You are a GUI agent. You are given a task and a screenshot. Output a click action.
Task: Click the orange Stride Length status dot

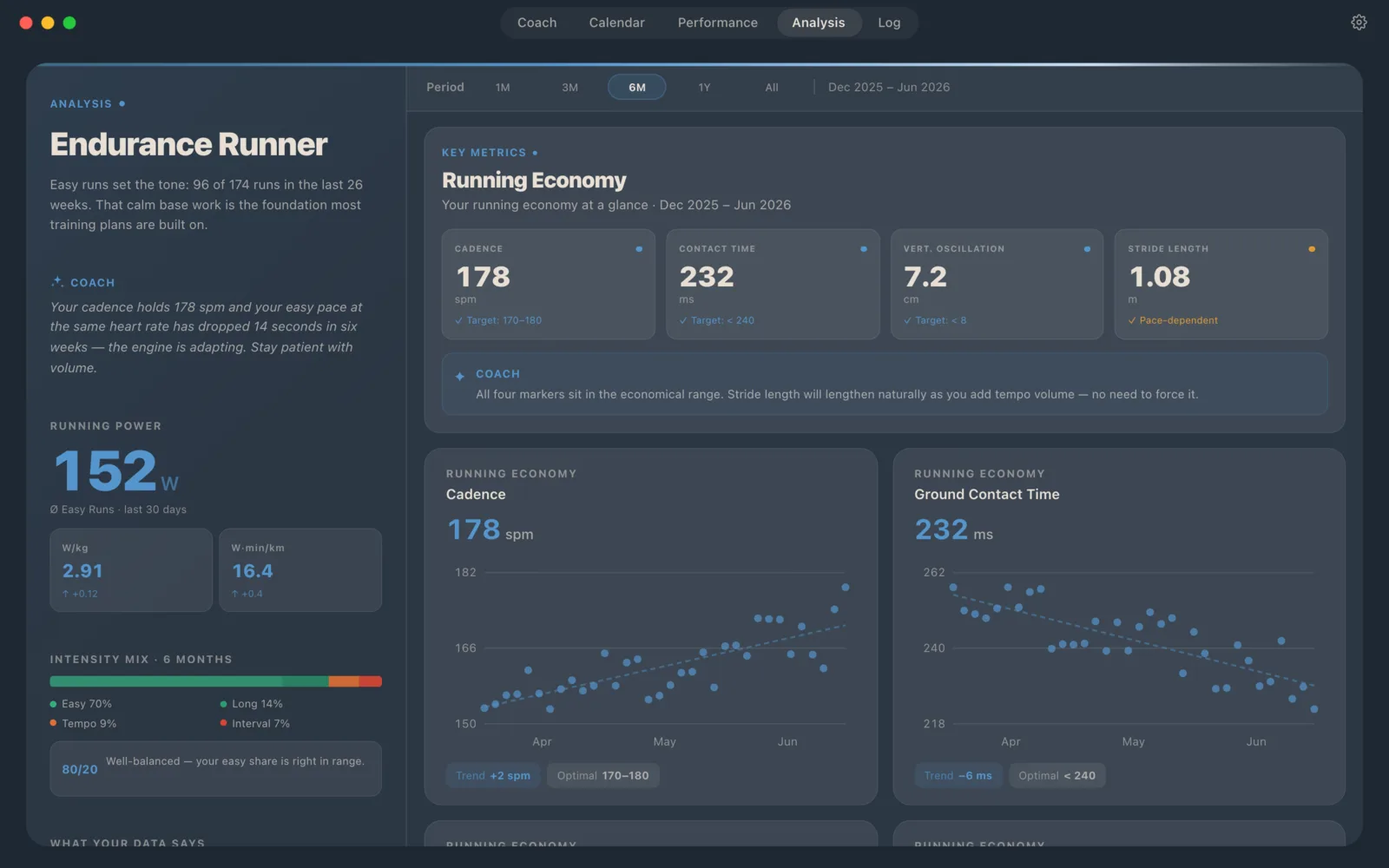coord(1311,249)
